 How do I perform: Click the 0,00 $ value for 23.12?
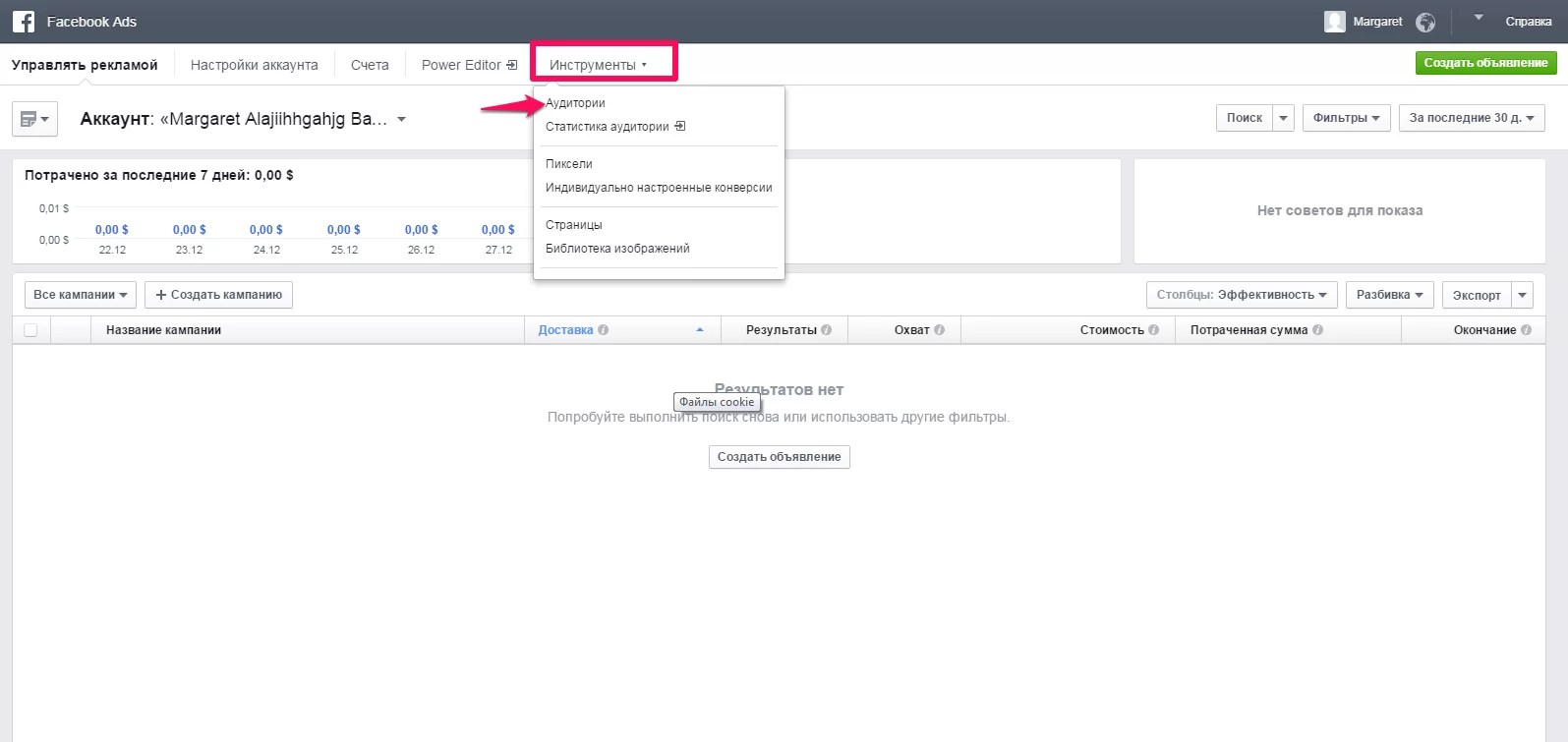point(190,230)
